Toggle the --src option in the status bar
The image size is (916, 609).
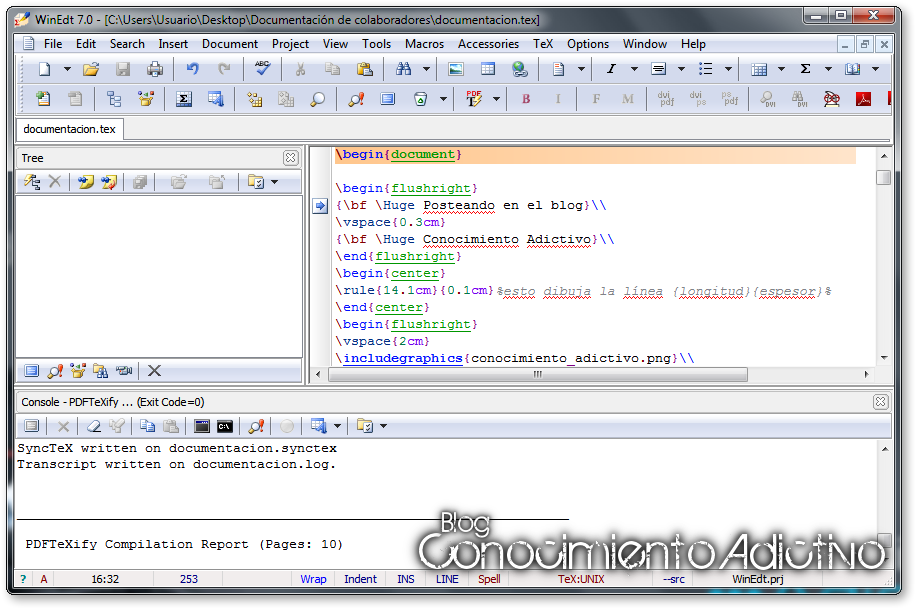[x=674, y=579]
